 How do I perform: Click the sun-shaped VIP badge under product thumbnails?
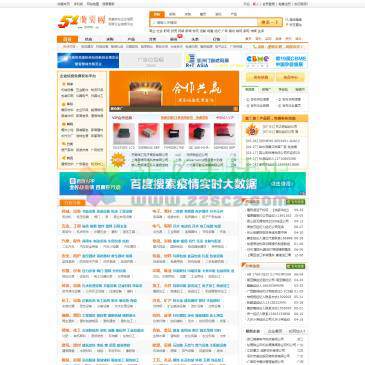pos(118,160)
